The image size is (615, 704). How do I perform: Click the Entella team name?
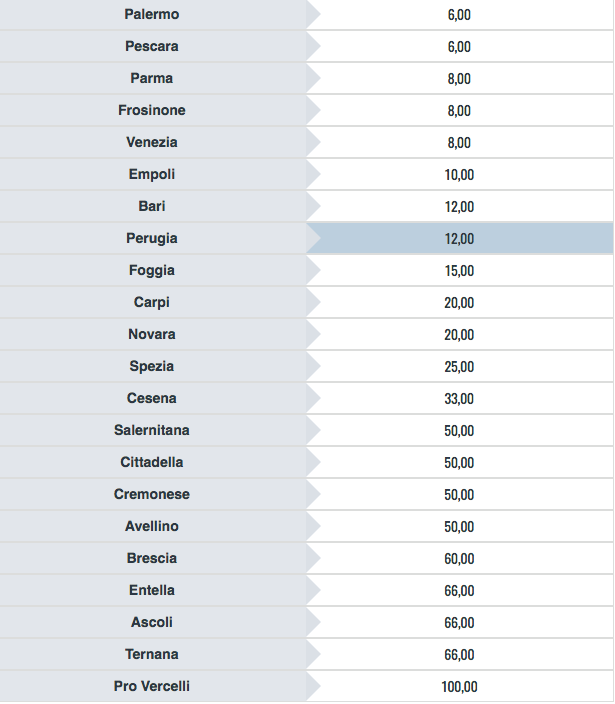(152, 590)
